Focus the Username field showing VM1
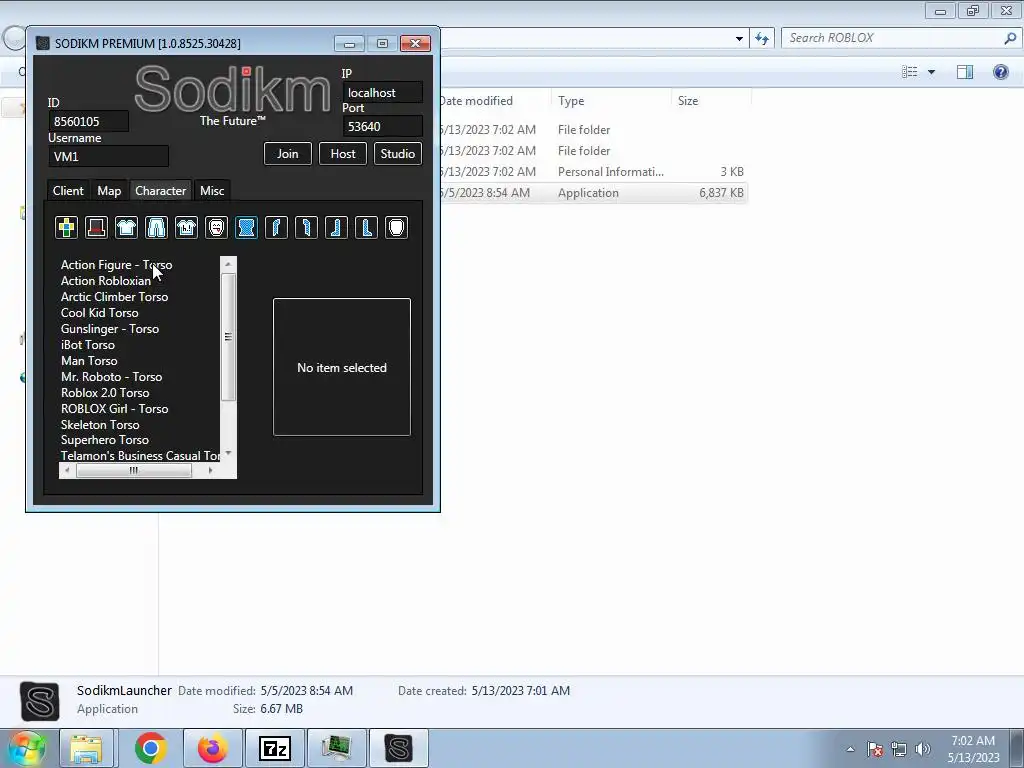1024x768 pixels. (108, 156)
